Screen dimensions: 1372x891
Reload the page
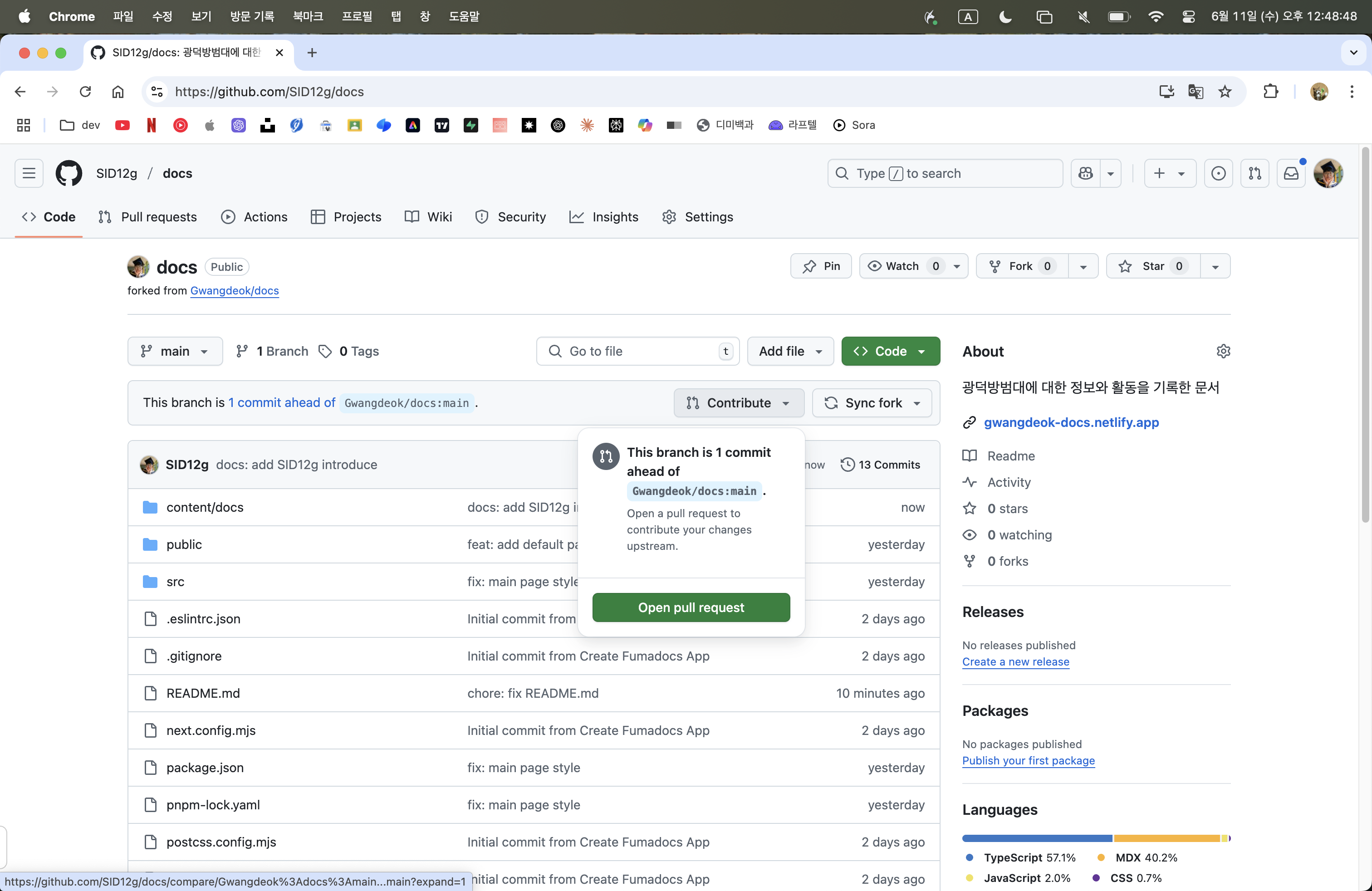(85, 92)
